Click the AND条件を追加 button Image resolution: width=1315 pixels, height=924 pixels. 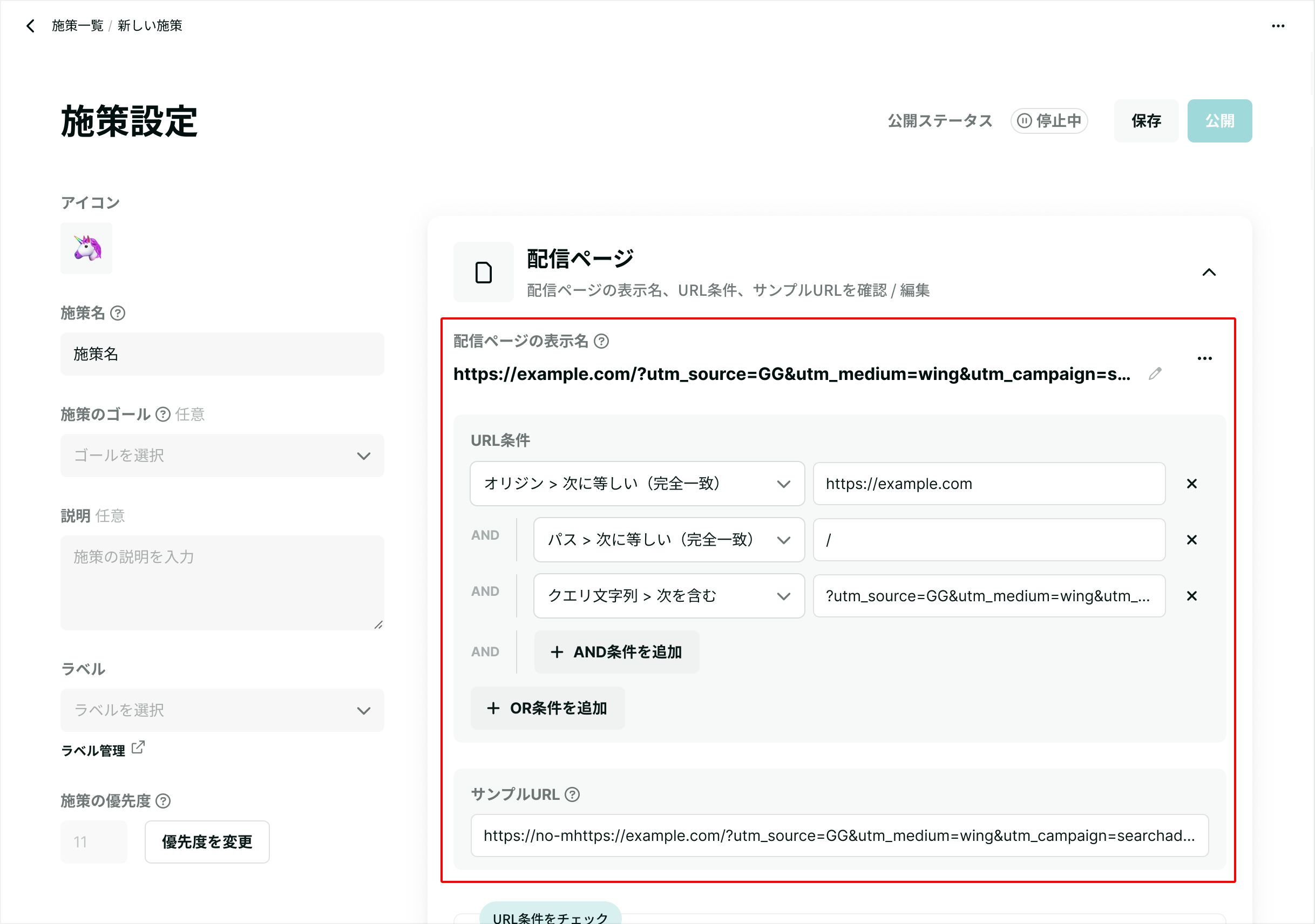616,652
